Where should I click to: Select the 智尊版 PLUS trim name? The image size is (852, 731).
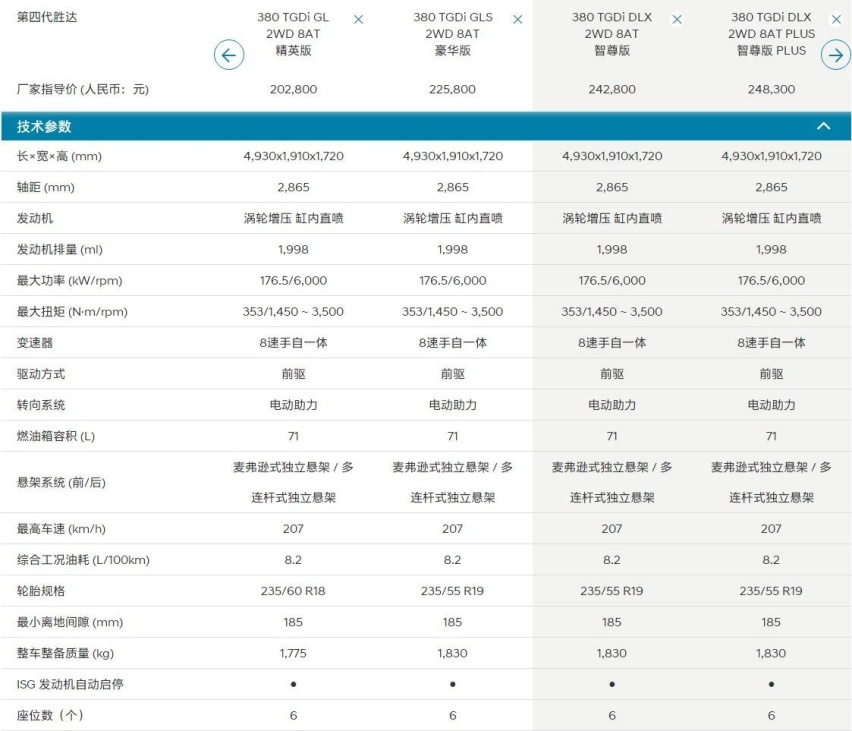771,34
